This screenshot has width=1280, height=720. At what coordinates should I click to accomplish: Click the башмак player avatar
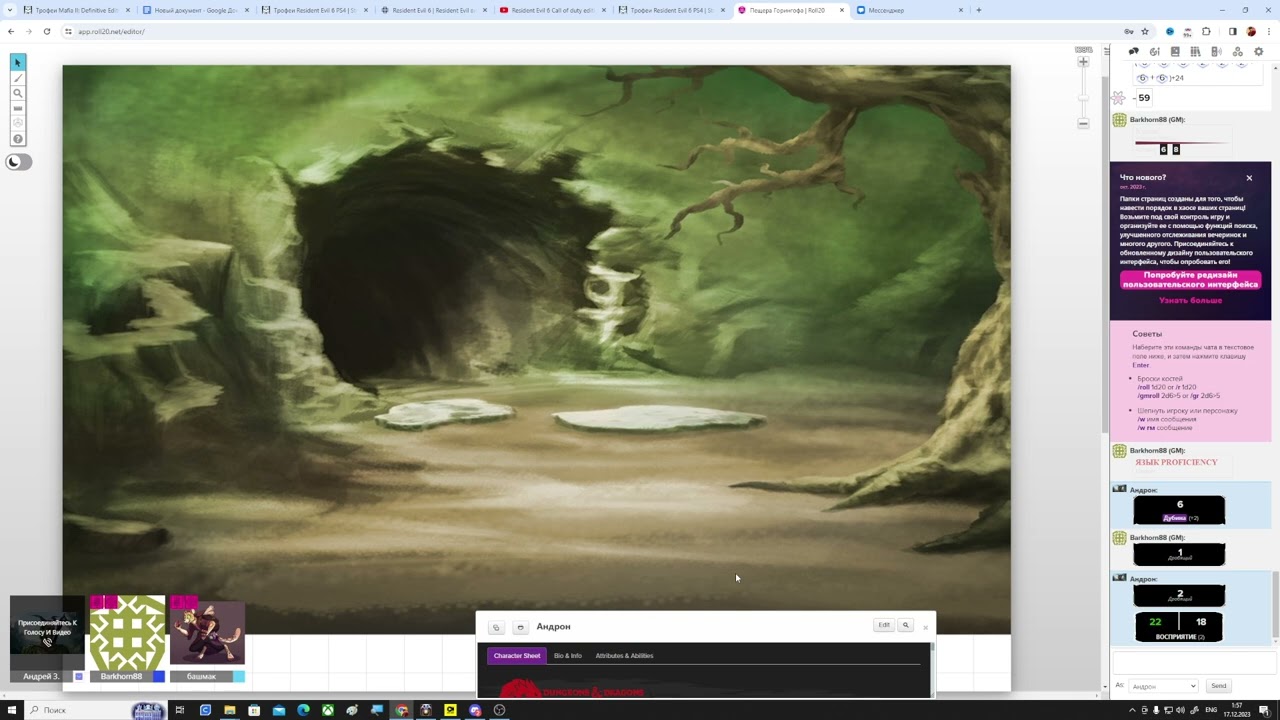point(207,633)
